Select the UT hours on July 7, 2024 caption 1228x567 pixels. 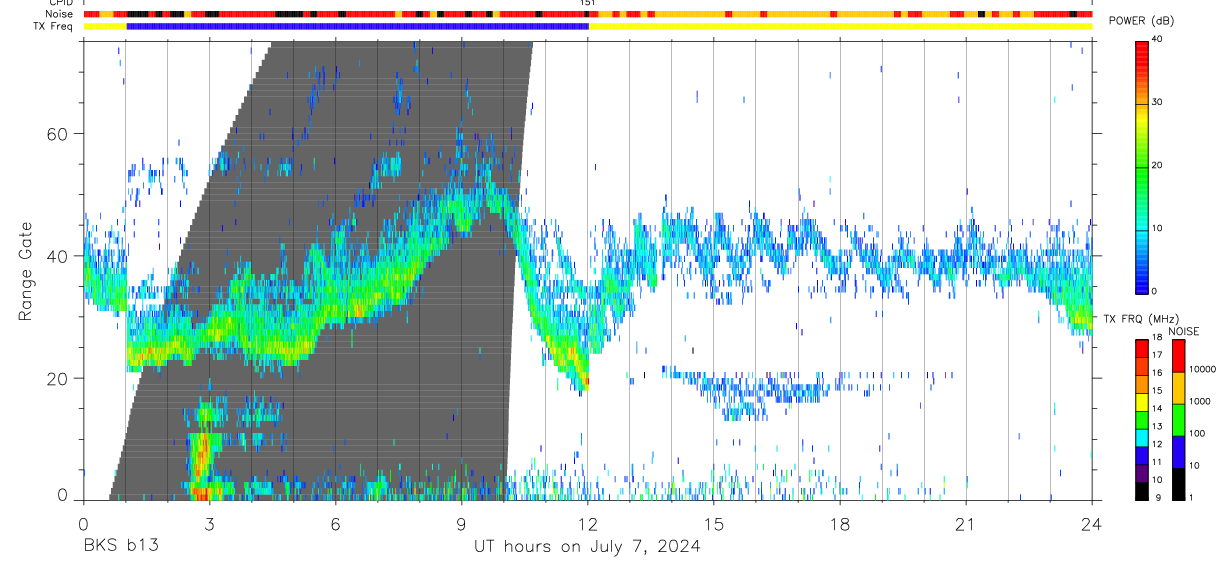pyautogui.click(x=587, y=546)
